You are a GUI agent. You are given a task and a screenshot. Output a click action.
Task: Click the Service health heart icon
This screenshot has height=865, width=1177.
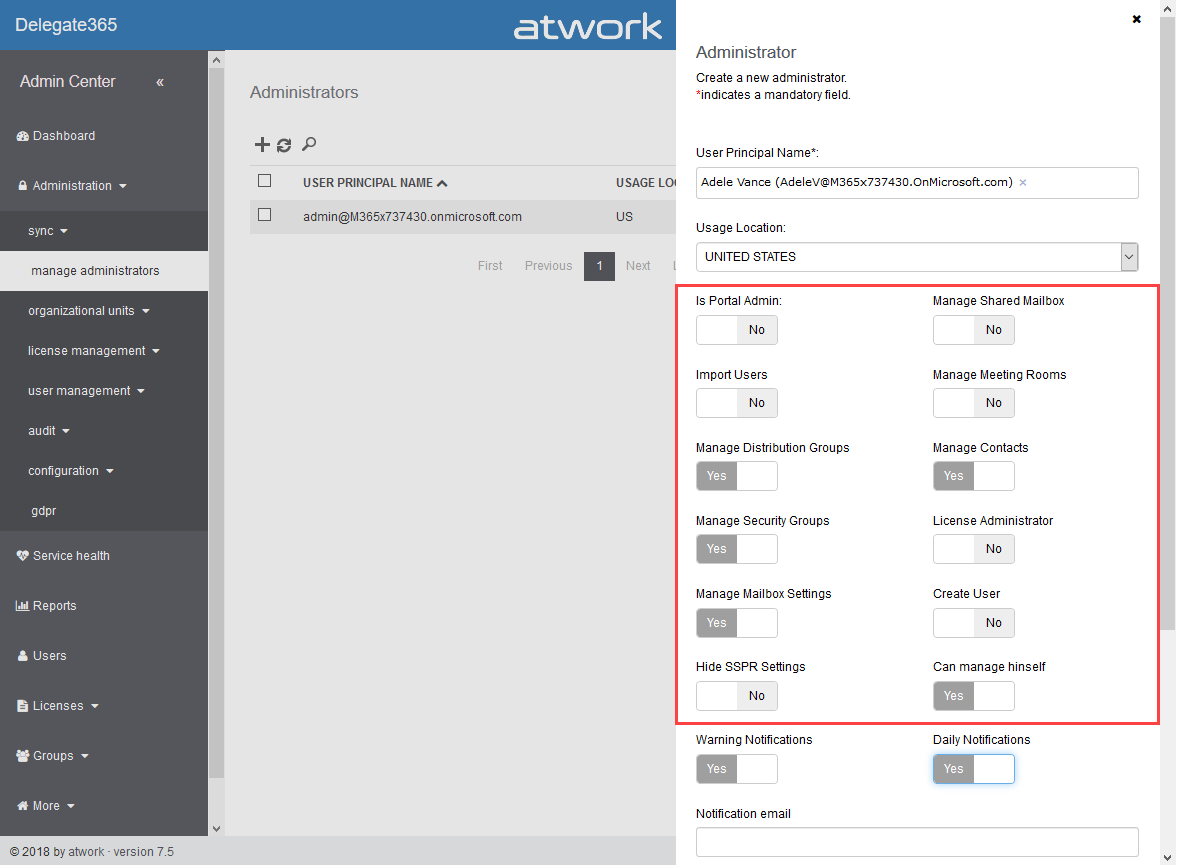(x=23, y=556)
